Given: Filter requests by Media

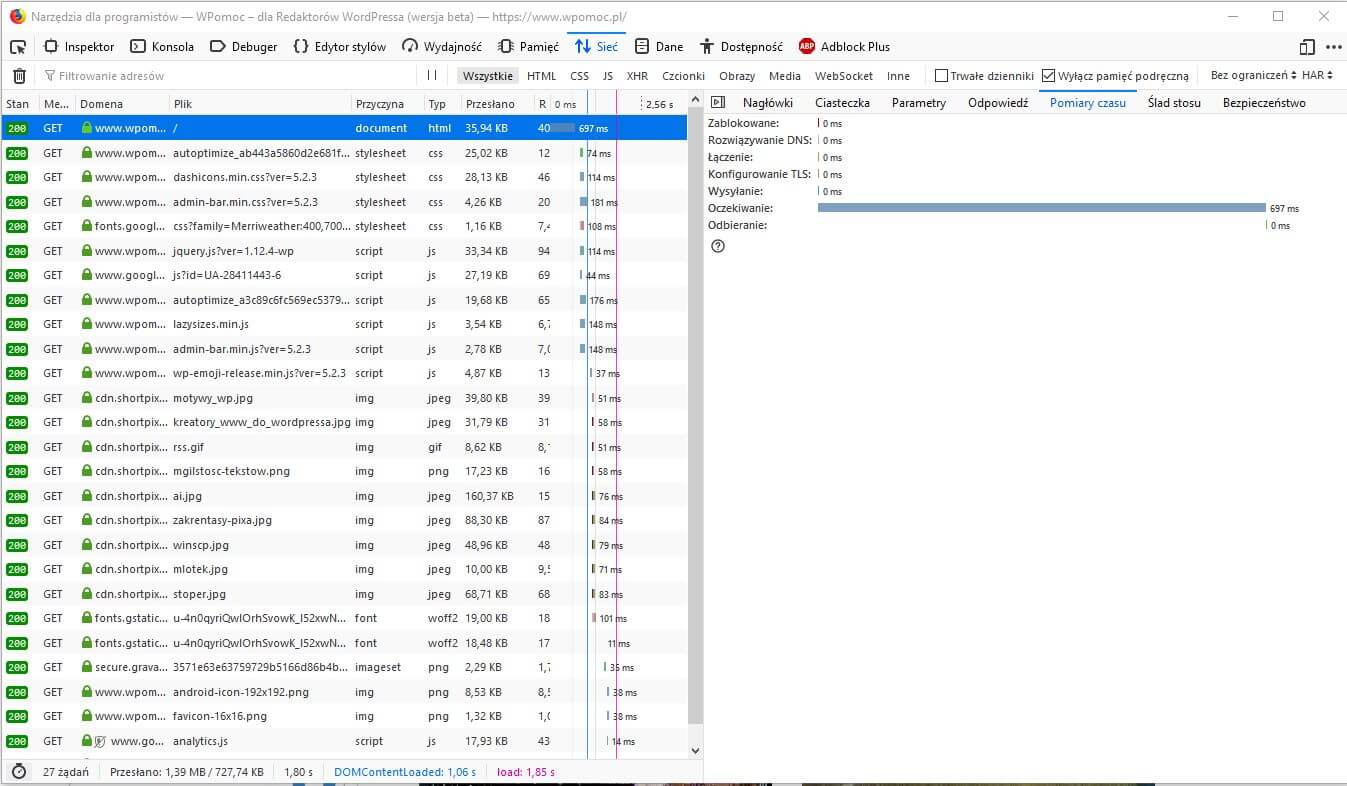Looking at the screenshot, I should coord(785,76).
